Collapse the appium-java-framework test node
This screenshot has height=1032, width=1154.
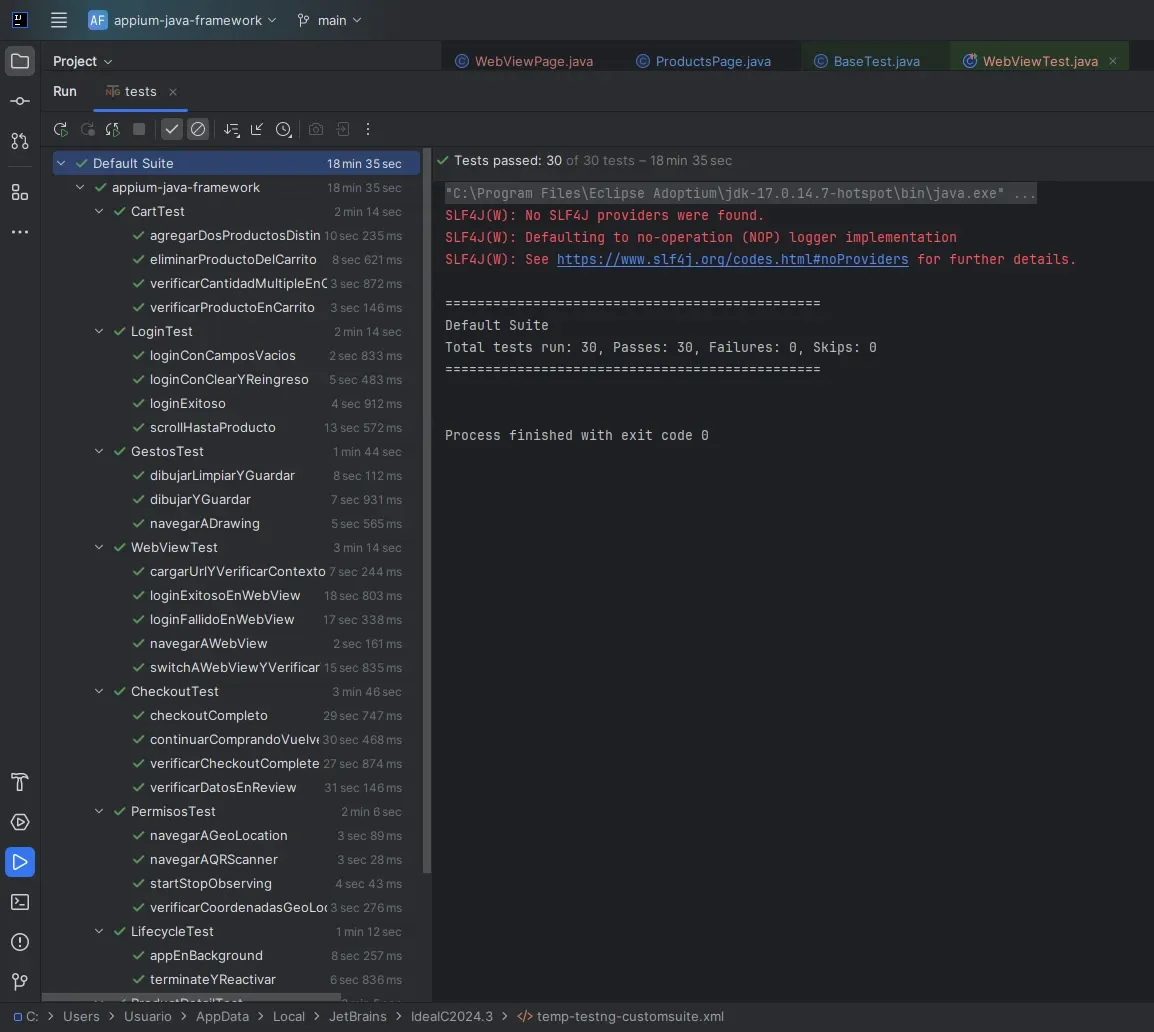click(80, 188)
